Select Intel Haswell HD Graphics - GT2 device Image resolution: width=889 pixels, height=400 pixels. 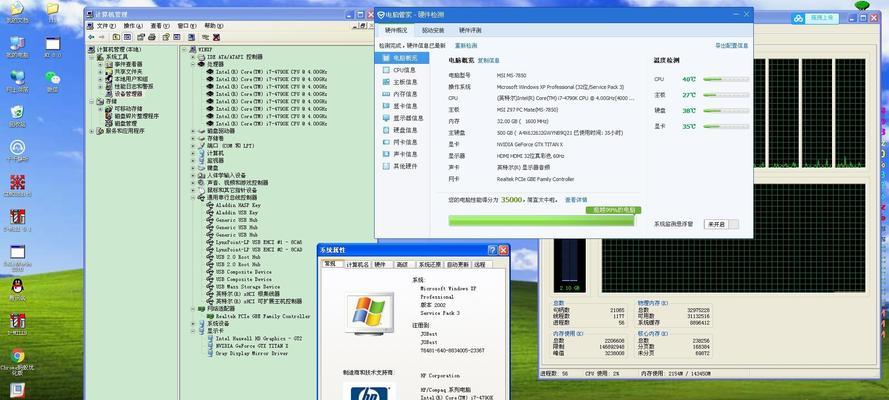[x=259, y=338]
